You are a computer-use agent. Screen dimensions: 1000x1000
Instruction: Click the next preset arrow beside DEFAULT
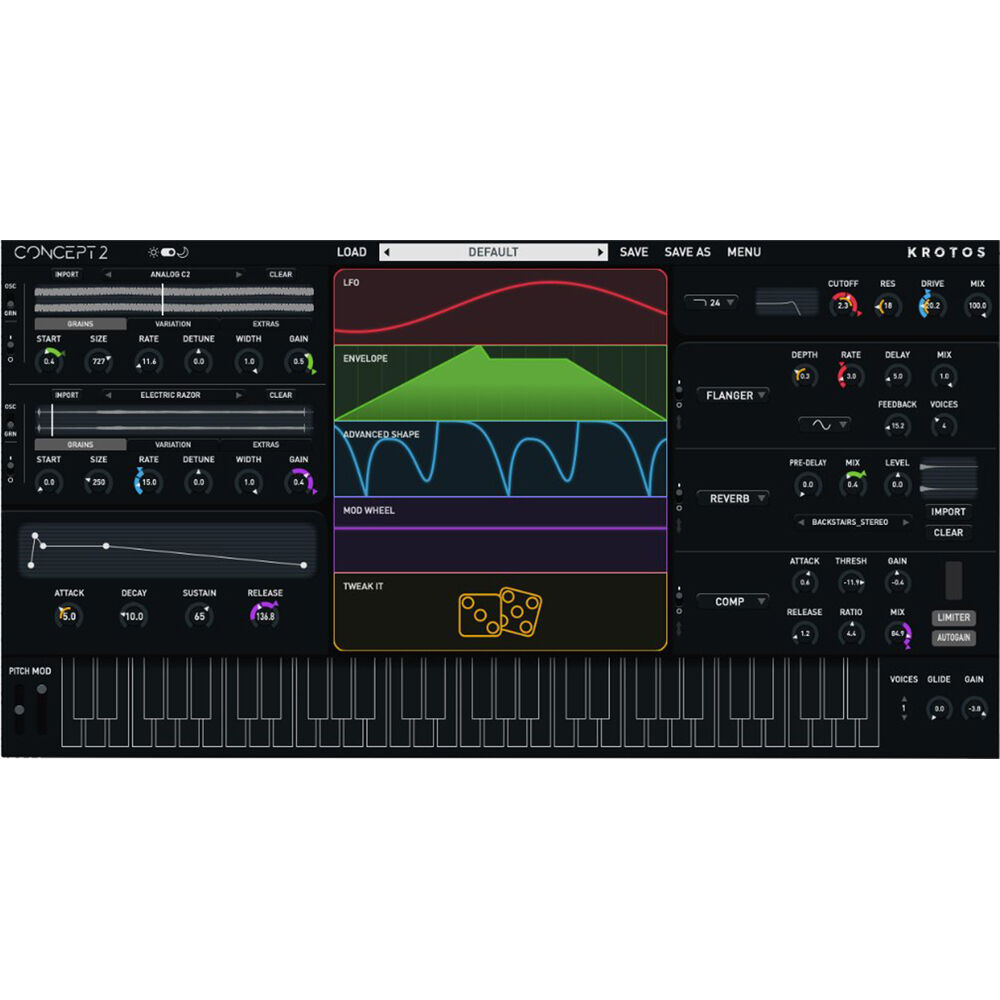(600, 253)
